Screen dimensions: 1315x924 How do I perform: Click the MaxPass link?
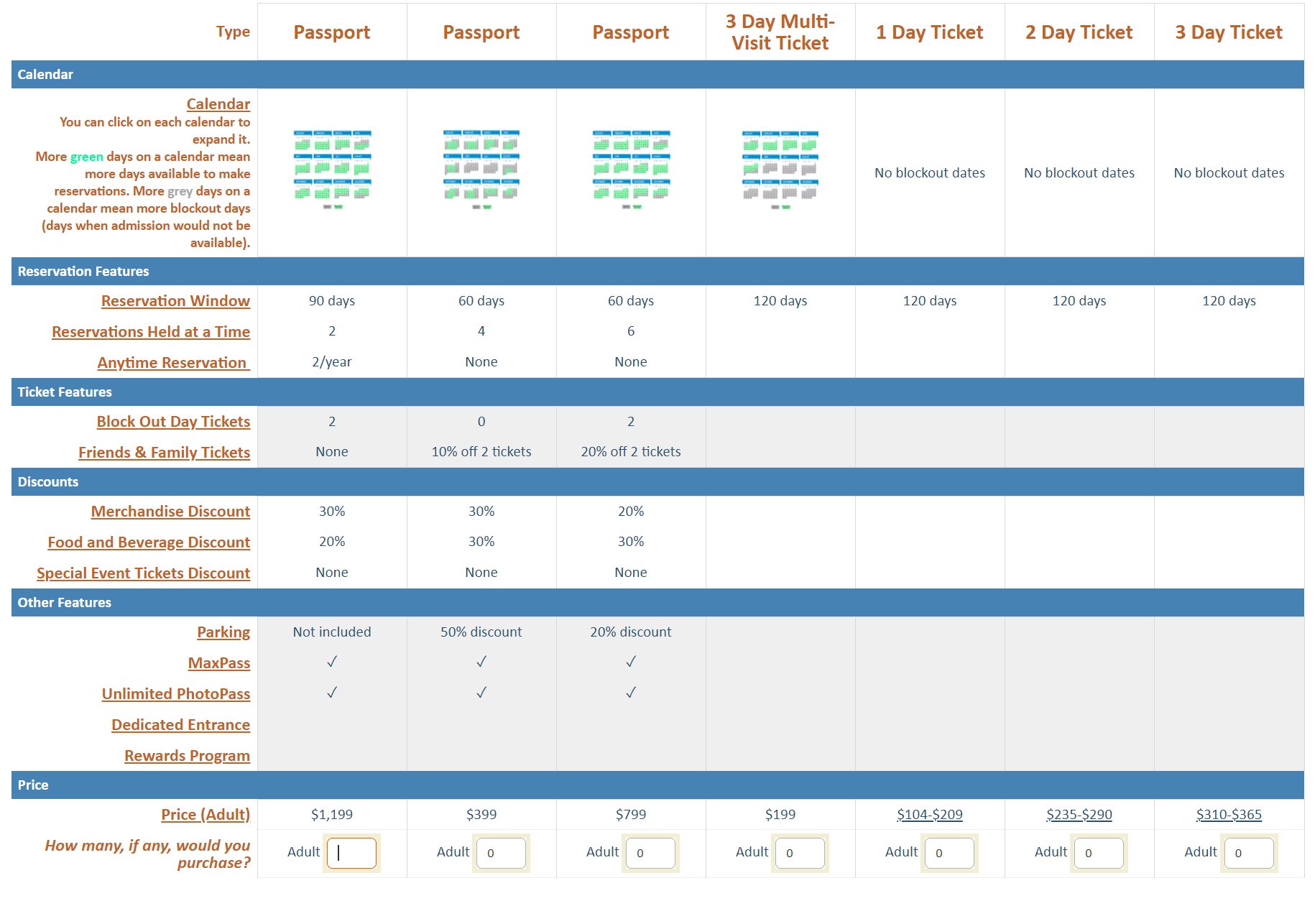click(x=219, y=663)
